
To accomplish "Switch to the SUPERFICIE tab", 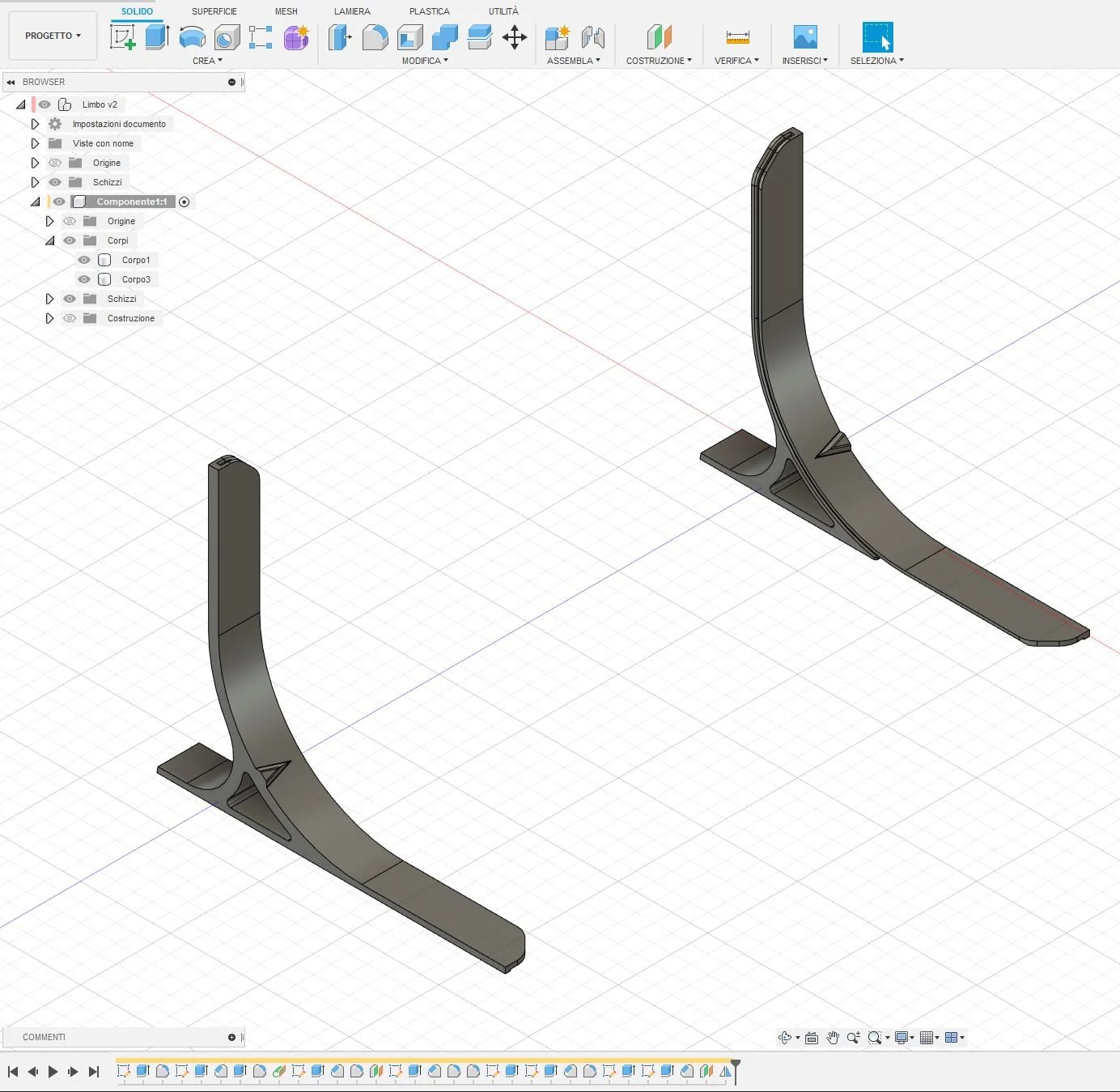I will (x=214, y=11).
